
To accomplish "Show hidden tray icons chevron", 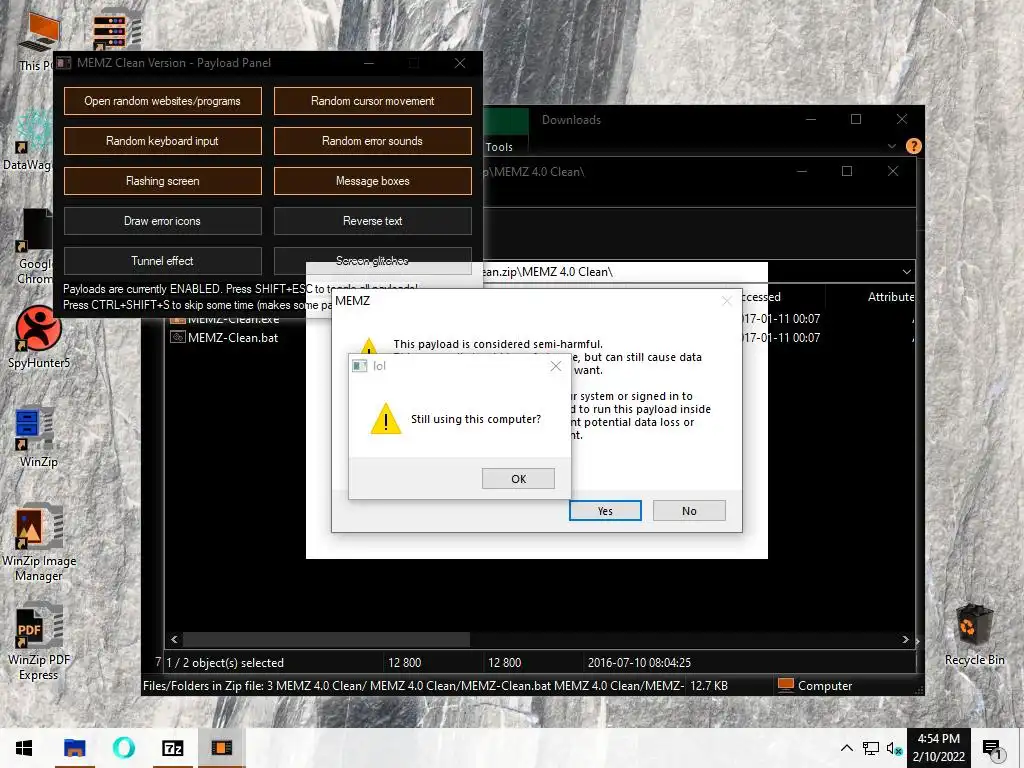I will click(846, 748).
